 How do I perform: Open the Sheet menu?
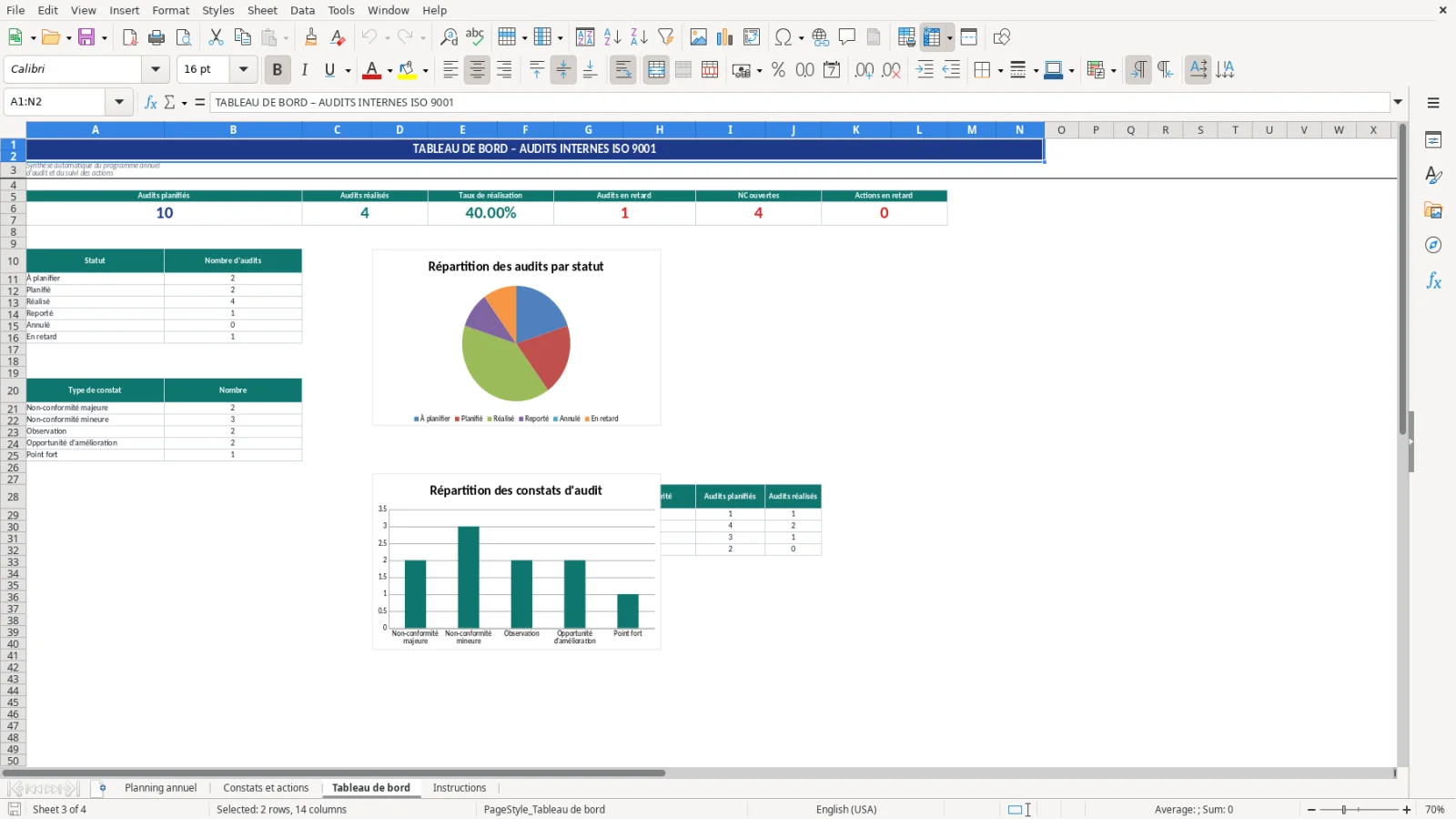point(262,10)
